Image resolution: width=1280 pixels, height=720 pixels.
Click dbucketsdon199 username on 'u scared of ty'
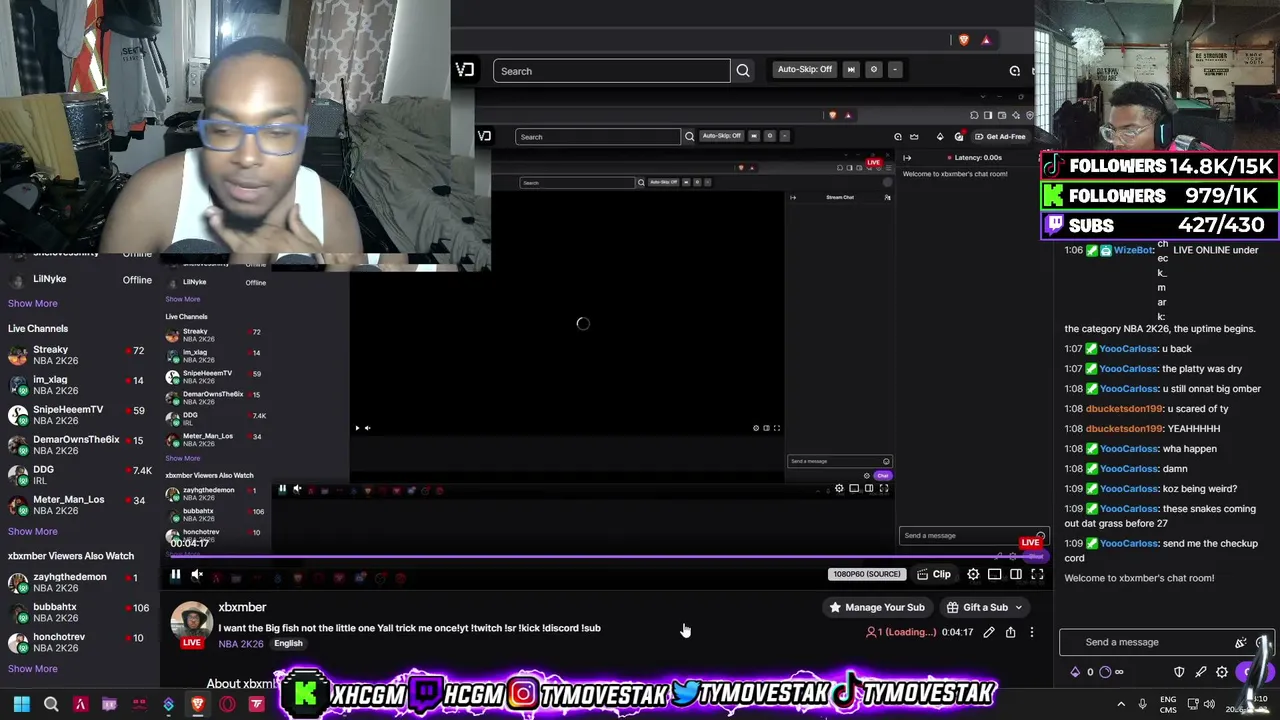tap(1124, 409)
